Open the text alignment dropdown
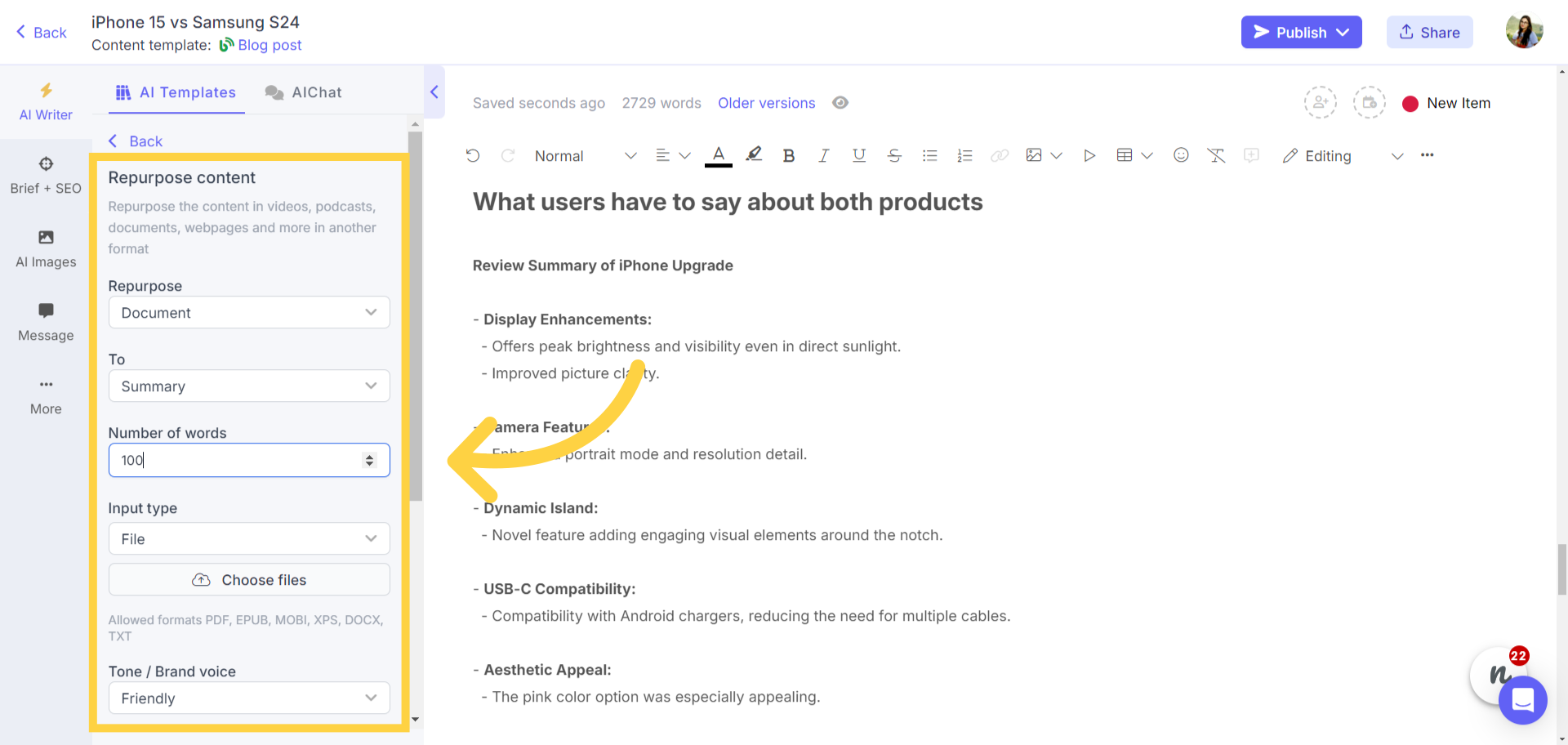 673,155
